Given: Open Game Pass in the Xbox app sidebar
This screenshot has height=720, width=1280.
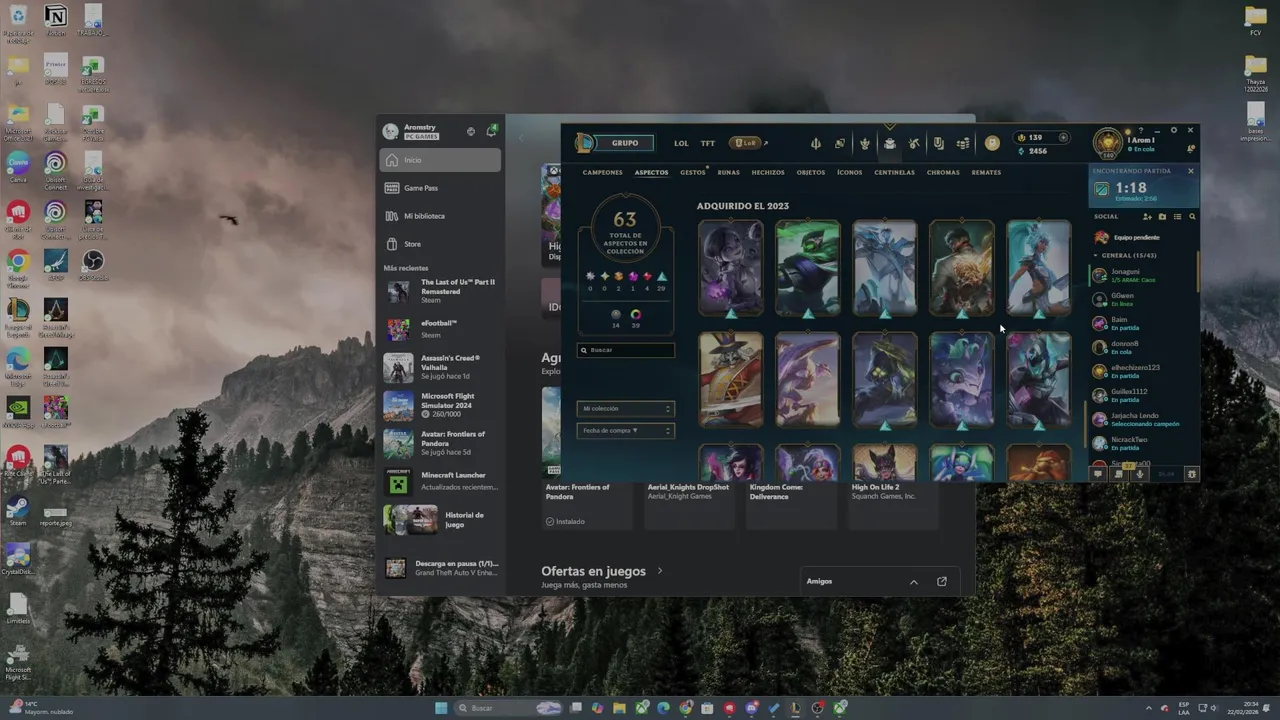Looking at the screenshot, I should 440,188.
